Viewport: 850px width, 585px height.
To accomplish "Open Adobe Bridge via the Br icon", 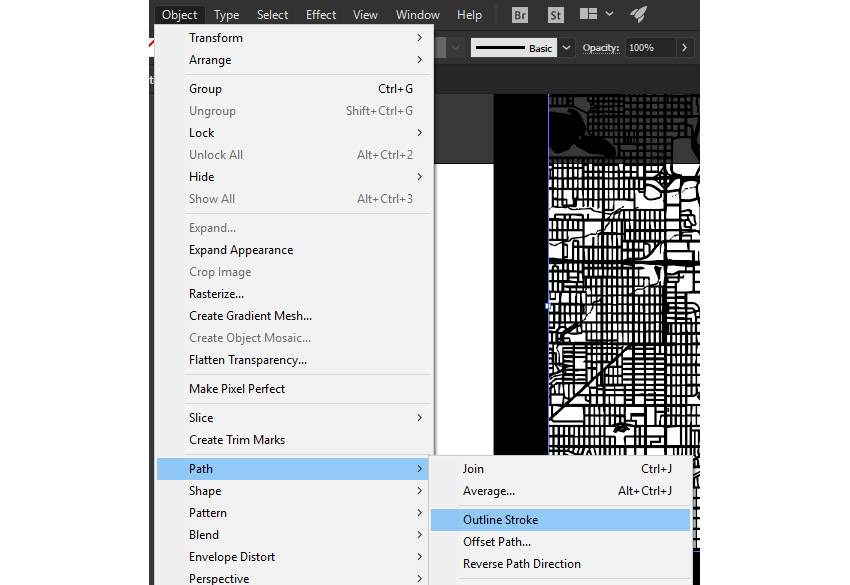I will point(520,15).
